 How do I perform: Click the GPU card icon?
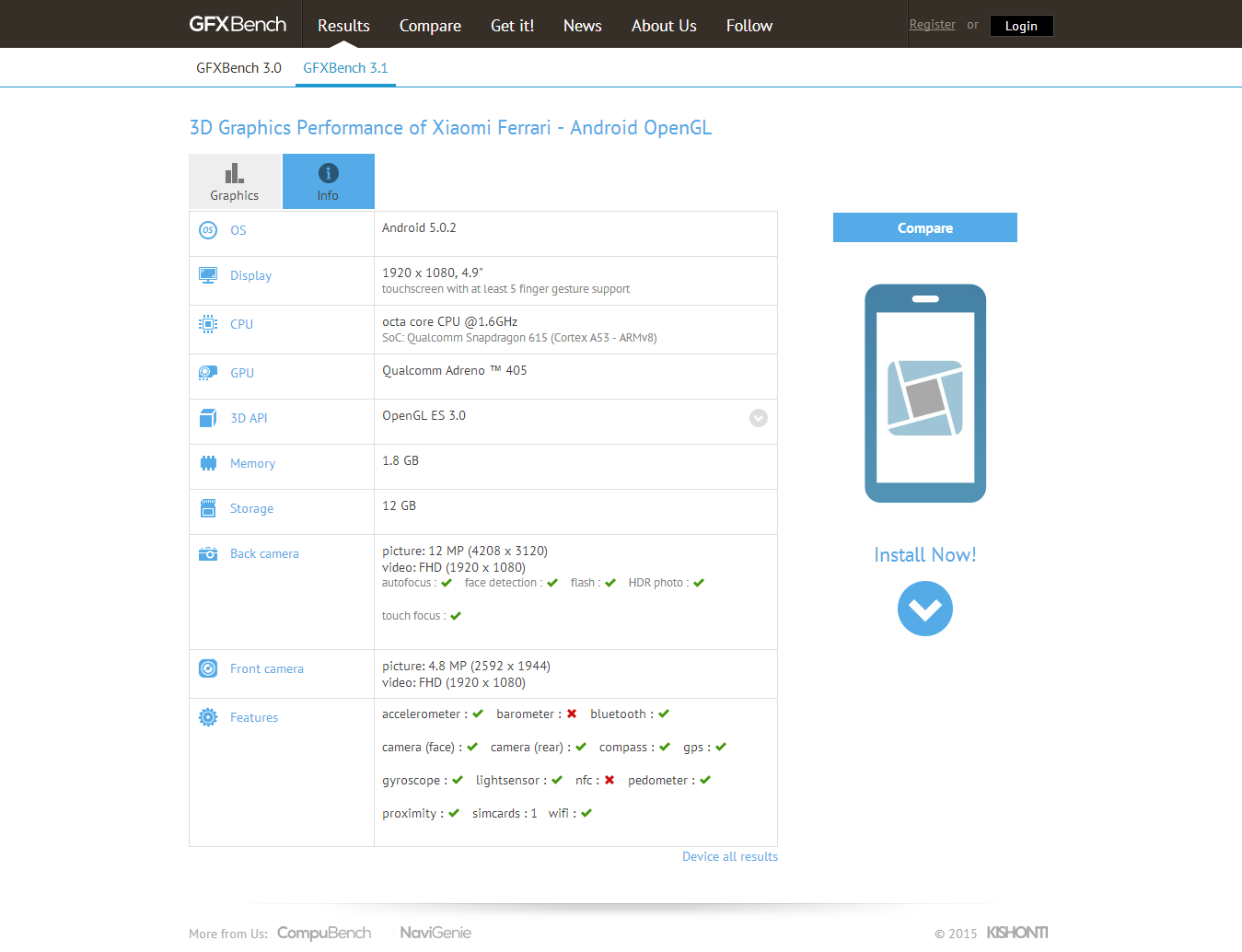pyautogui.click(x=208, y=373)
